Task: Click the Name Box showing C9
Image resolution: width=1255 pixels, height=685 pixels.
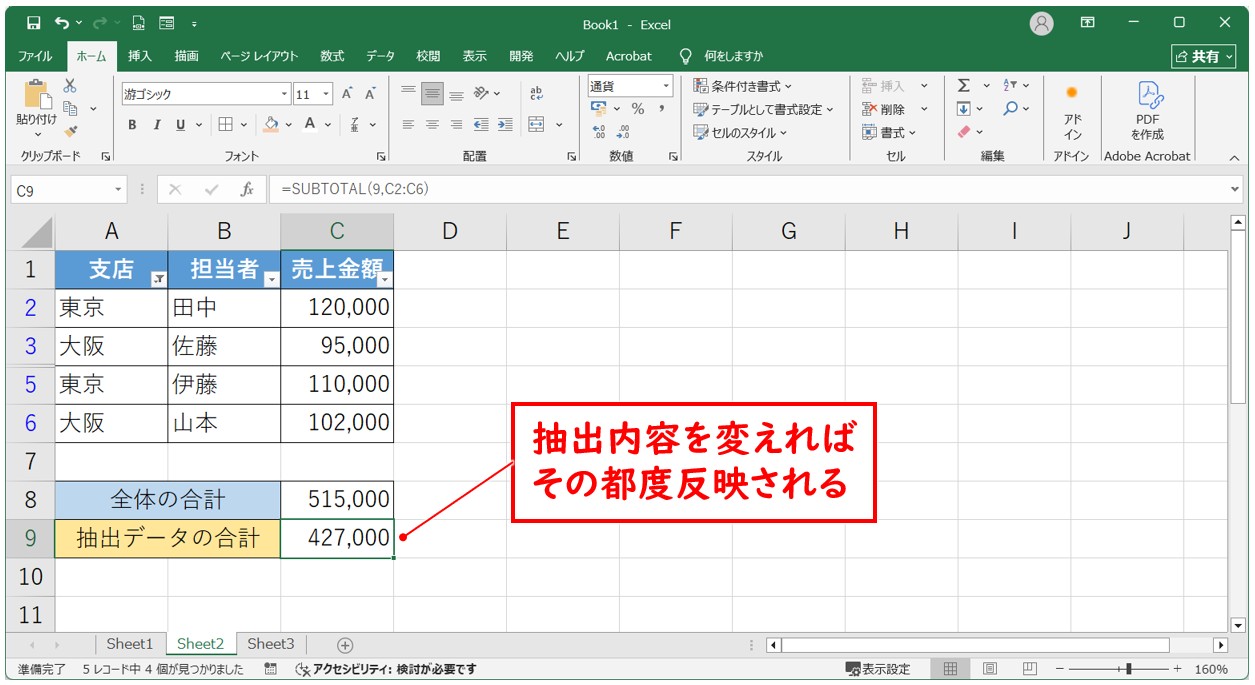Action: [60, 189]
